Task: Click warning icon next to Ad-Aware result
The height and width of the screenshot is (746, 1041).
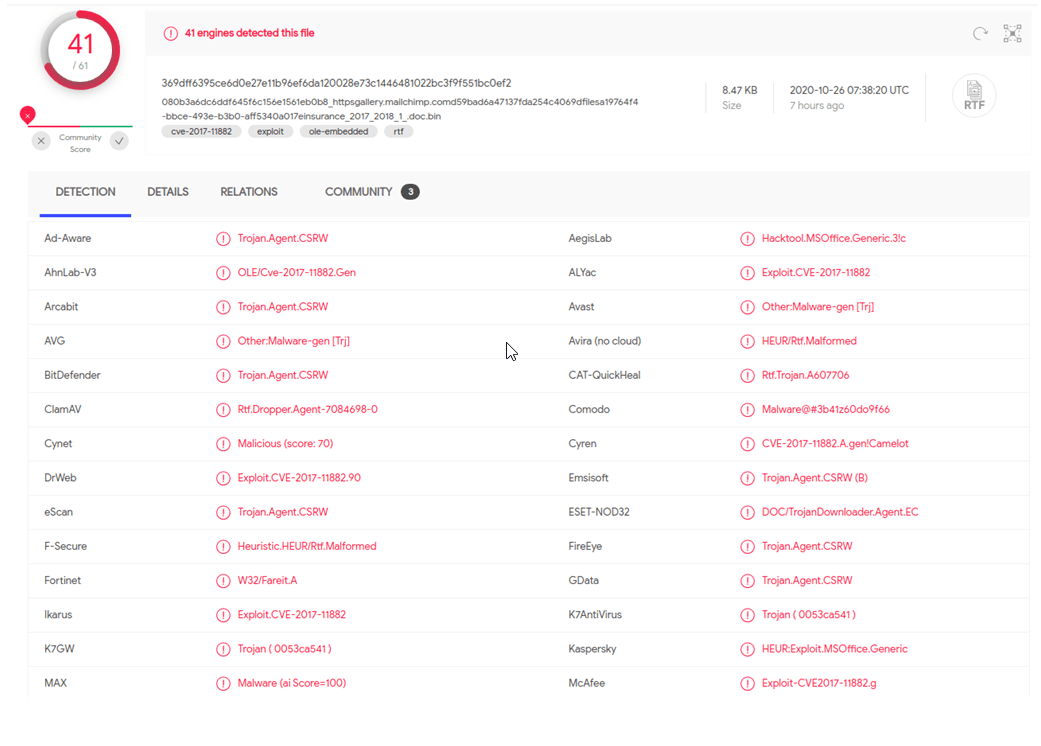Action: pos(223,239)
